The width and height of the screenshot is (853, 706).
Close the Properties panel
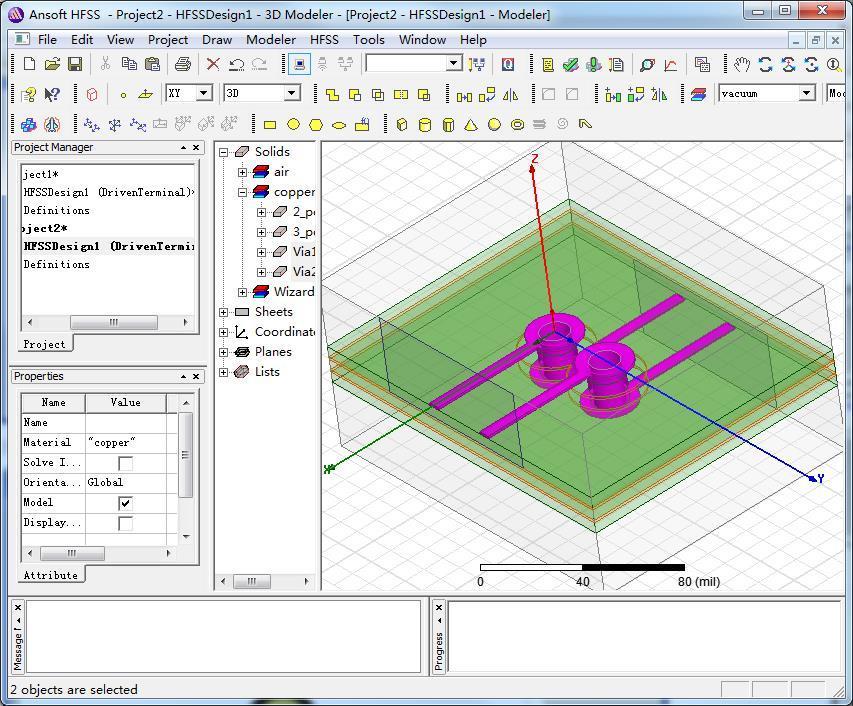click(196, 376)
